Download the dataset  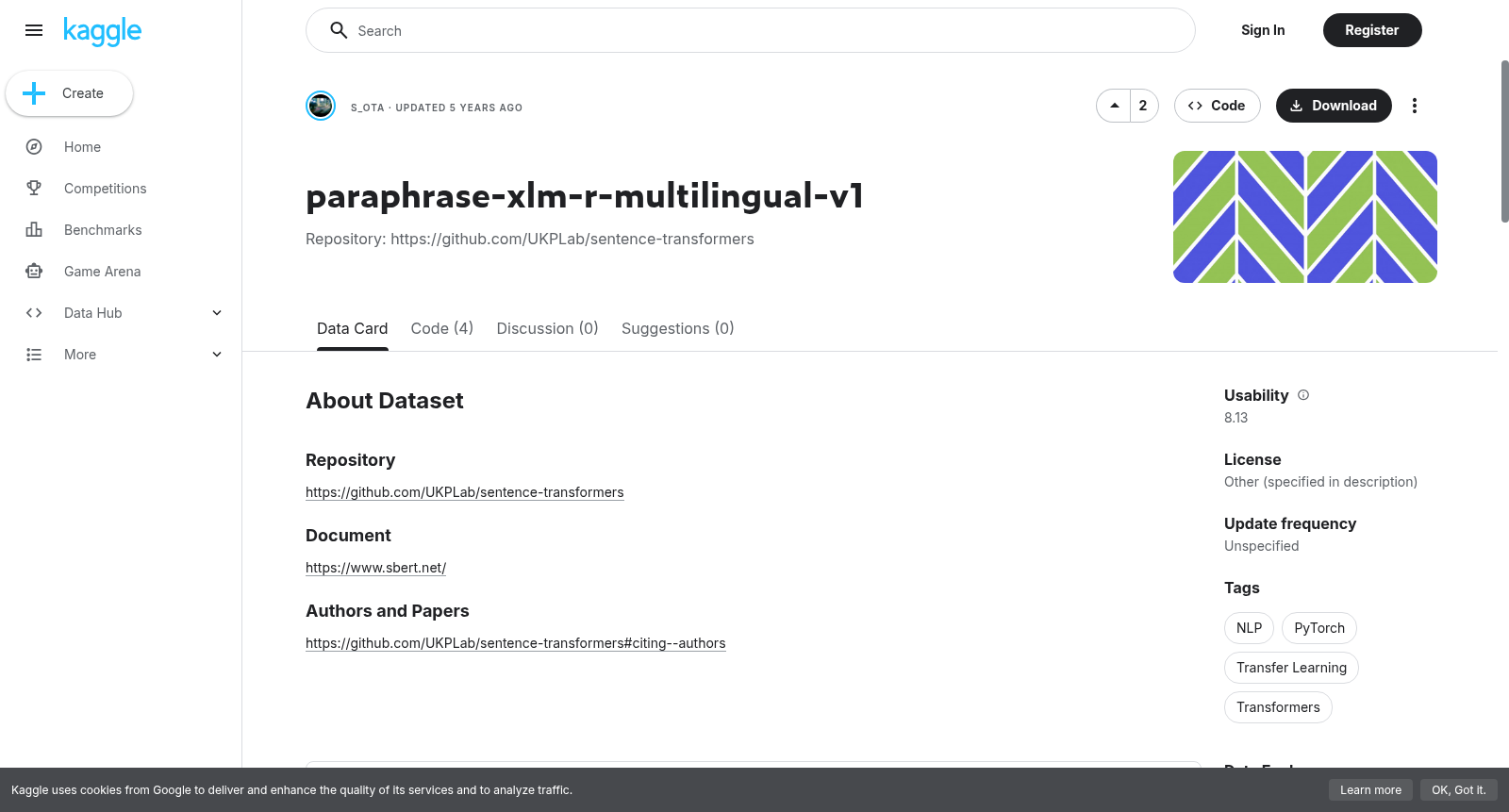pyautogui.click(x=1334, y=106)
